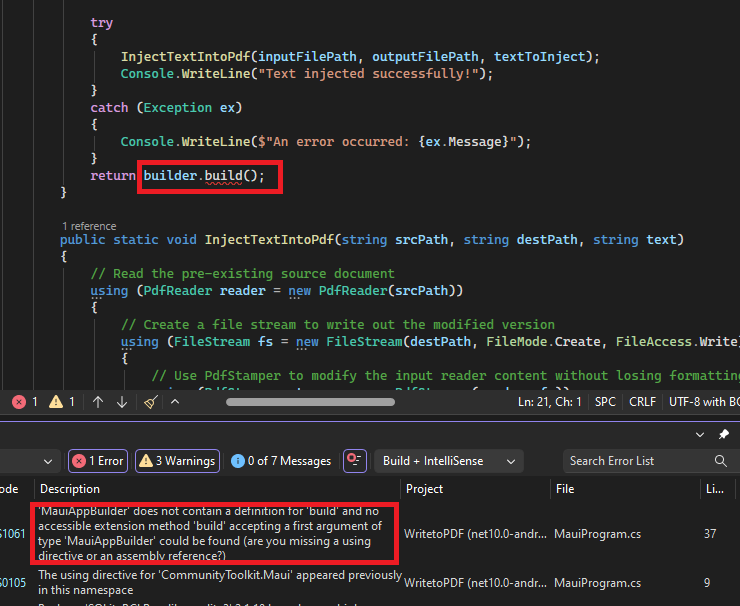Click the Ln: 21, Ch: 1 position indicator
740x606 pixels.
coord(550,402)
